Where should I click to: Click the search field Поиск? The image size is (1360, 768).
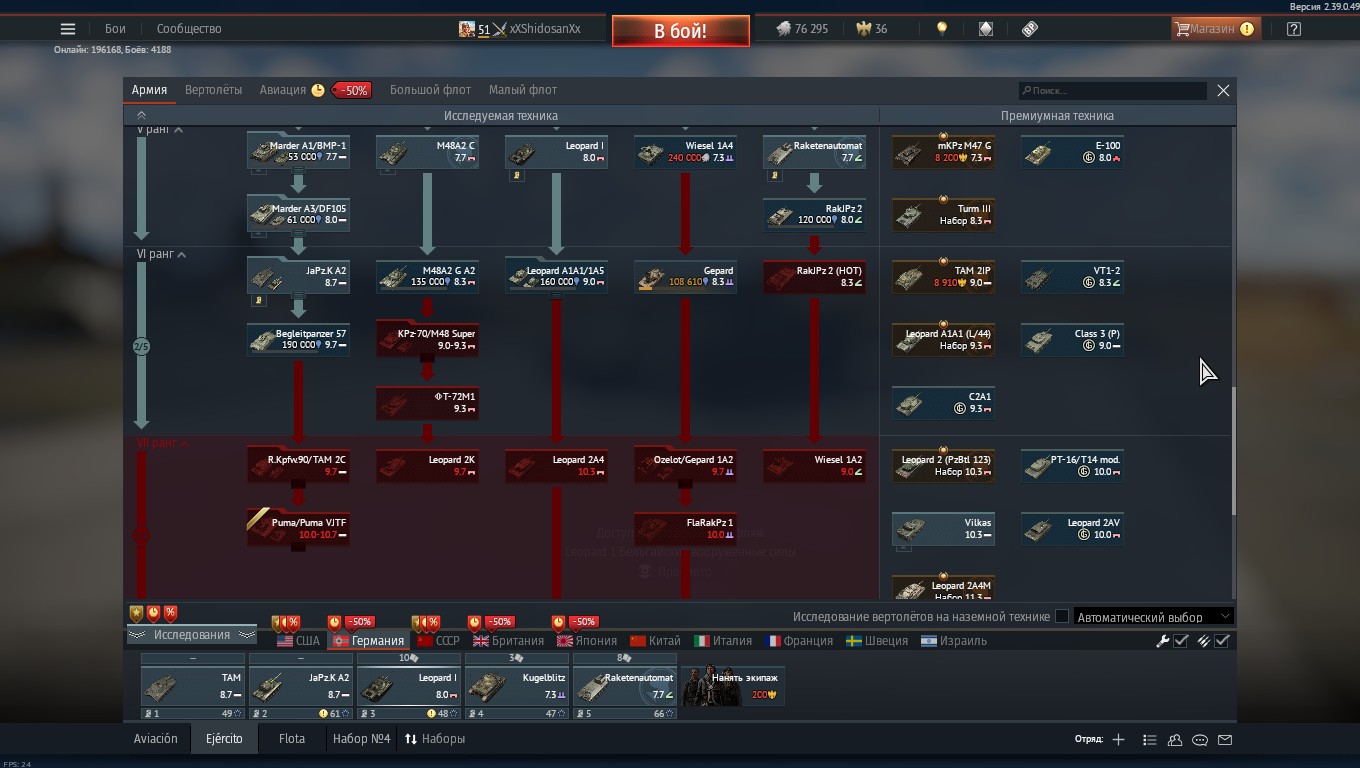tap(1113, 90)
